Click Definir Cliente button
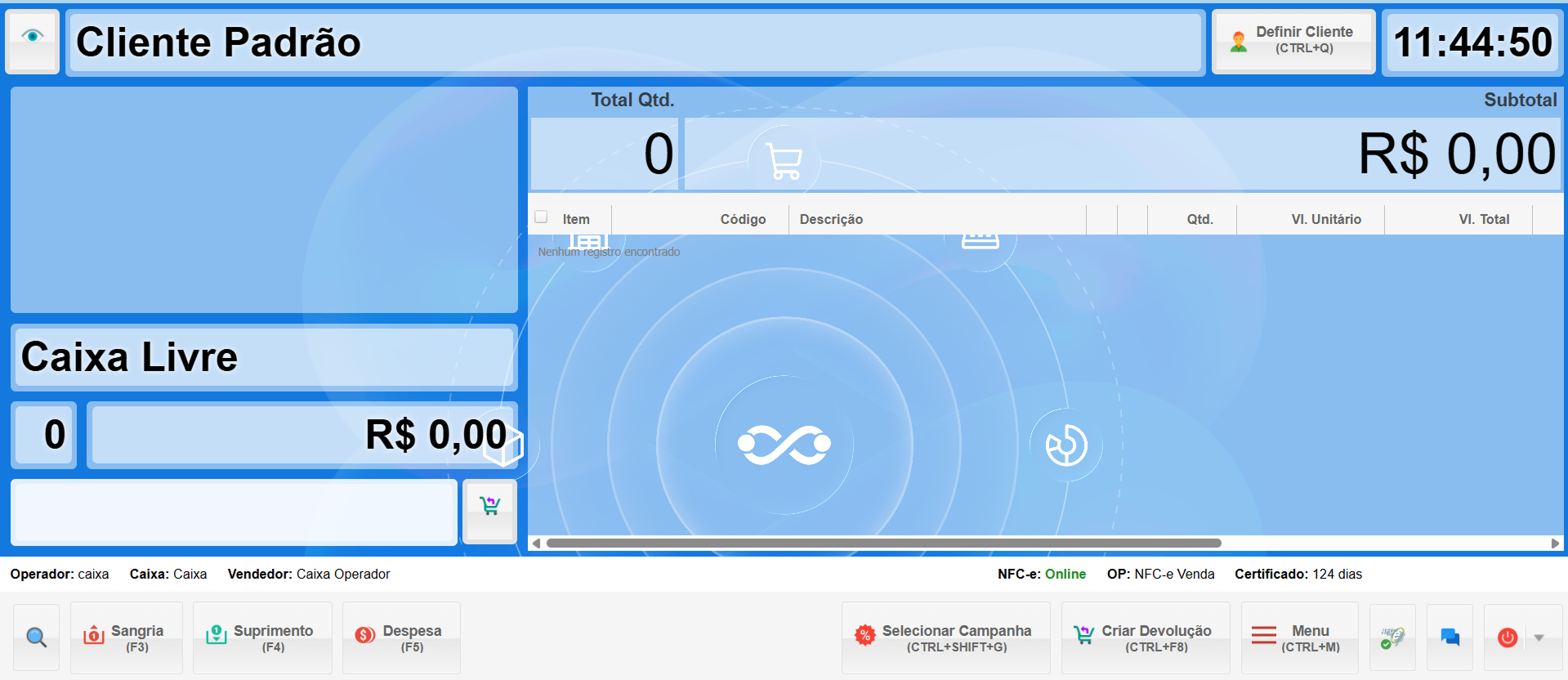The height and width of the screenshot is (680, 1568). point(1293,41)
